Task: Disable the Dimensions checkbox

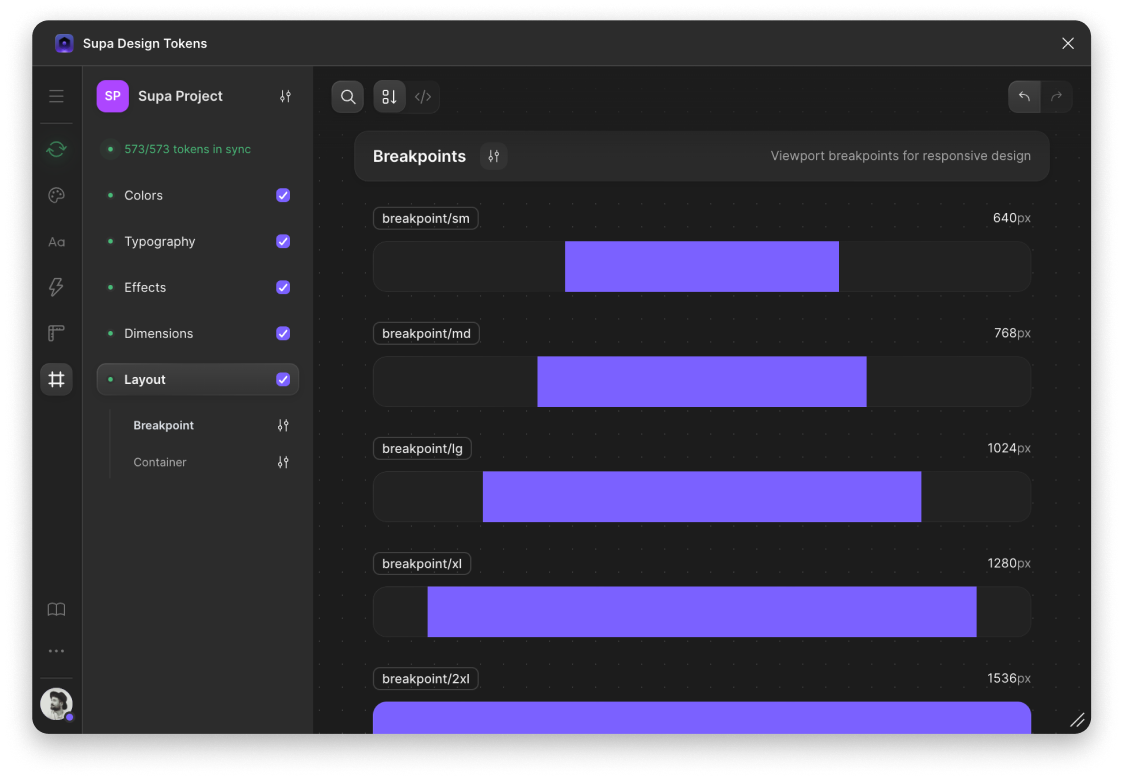Action: [x=283, y=333]
